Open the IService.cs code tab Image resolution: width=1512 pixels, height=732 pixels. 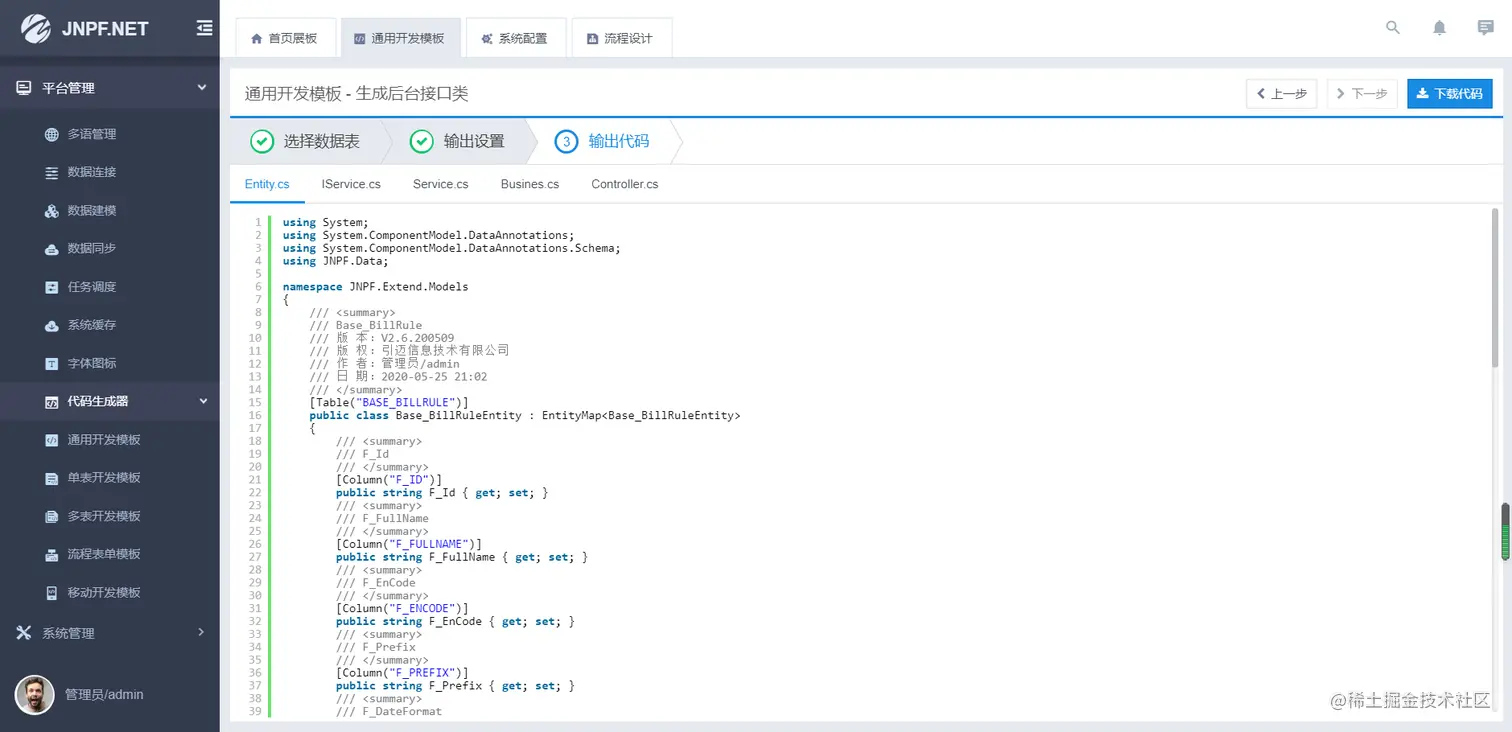pyautogui.click(x=351, y=184)
